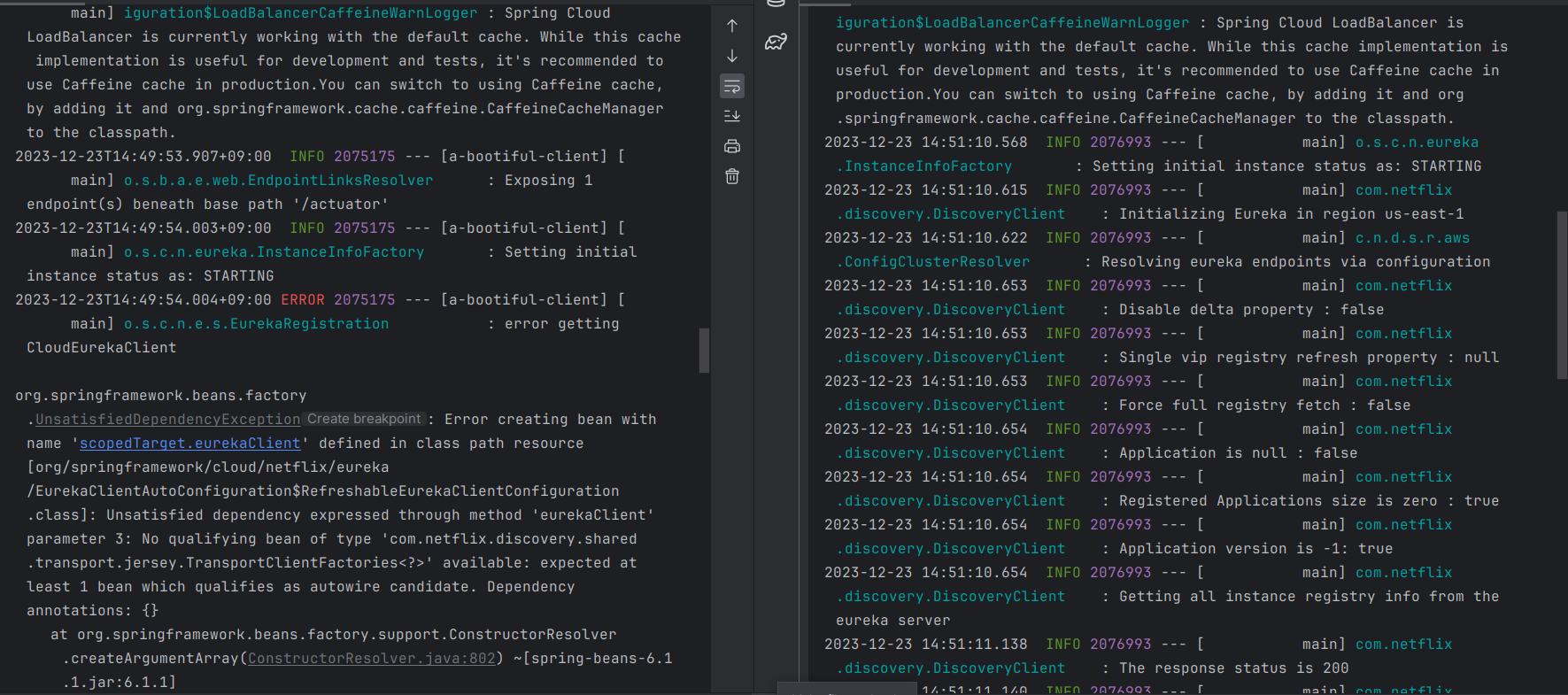1568x695 pixels.
Task: Click timestamp 2023-12-23T14:49:53.907+09:00
Action: [x=143, y=157]
